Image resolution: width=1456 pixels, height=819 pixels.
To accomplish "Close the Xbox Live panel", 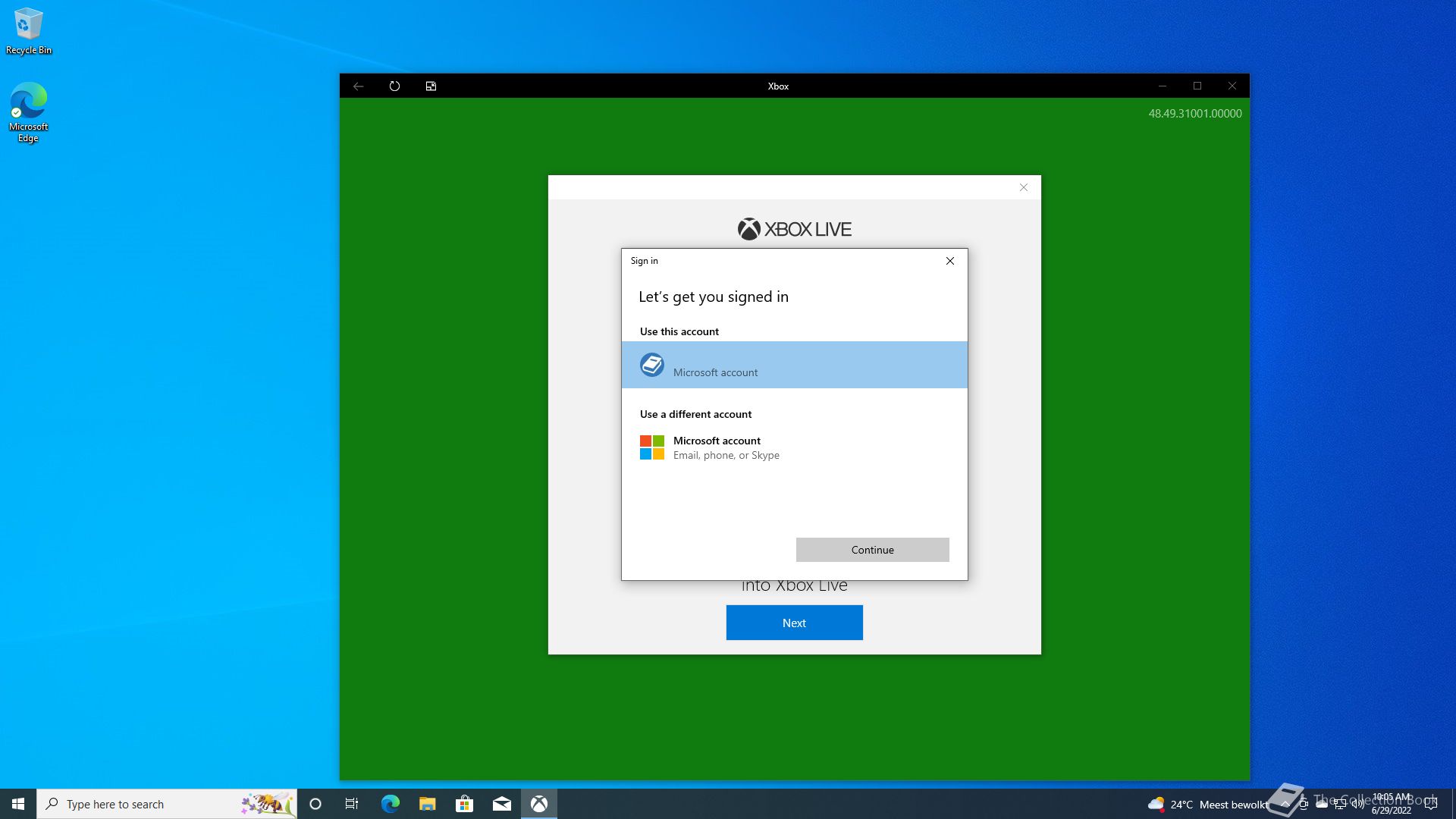I will [1024, 187].
